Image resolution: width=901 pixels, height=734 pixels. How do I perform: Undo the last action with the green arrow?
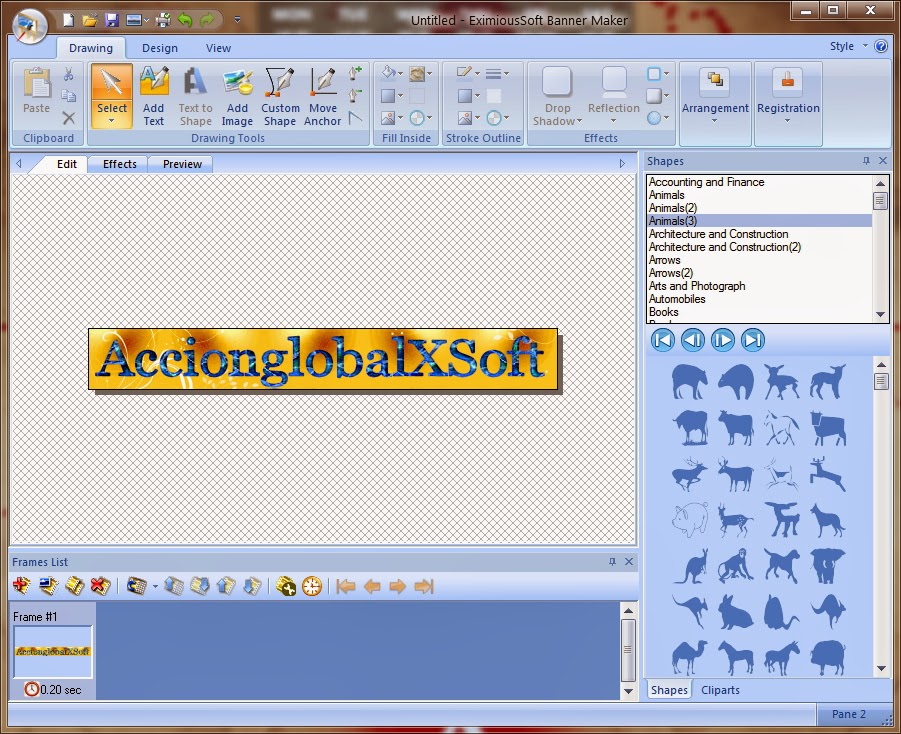pos(185,20)
